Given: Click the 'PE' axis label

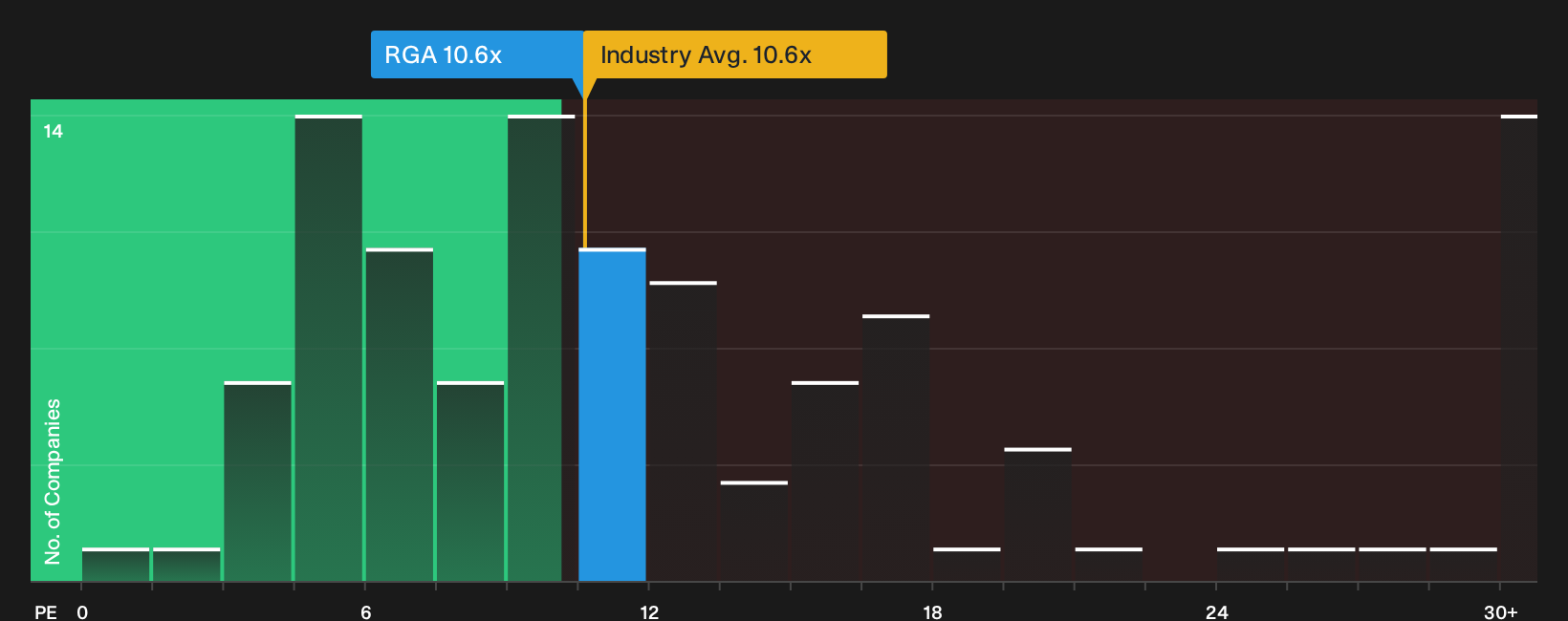Looking at the screenshot, I should 46,612.
